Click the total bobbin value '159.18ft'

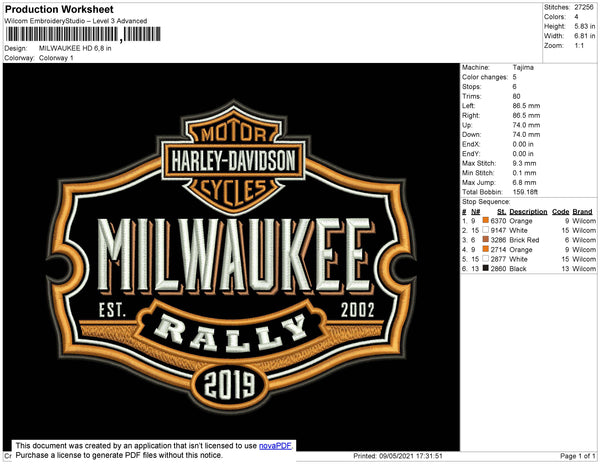[525, 192]
